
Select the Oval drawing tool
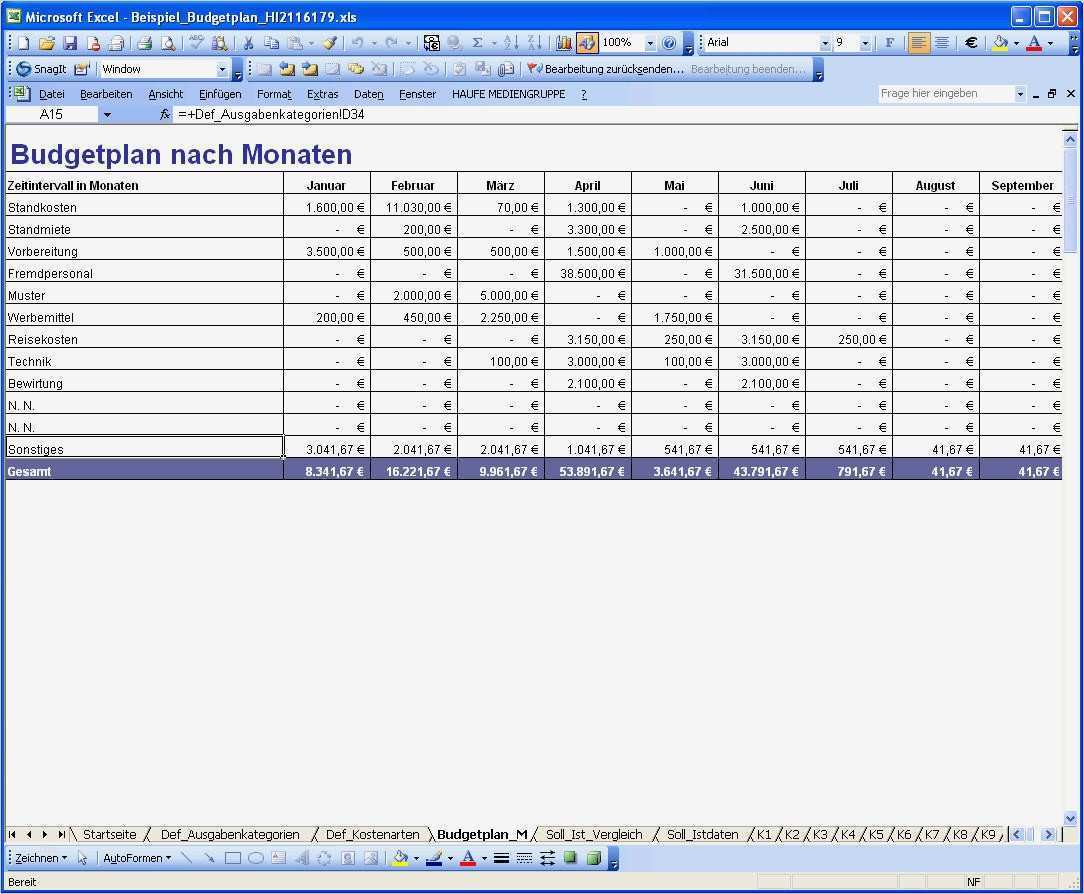[x=256, y=858]
